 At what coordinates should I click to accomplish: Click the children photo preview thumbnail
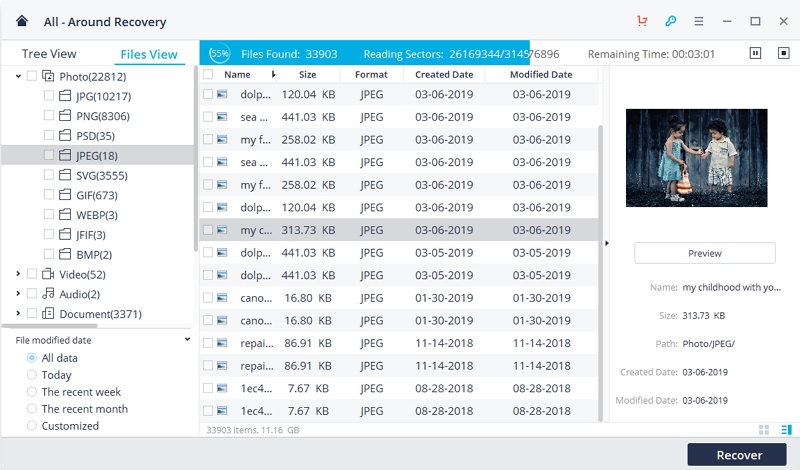click(x=696, y=157)
